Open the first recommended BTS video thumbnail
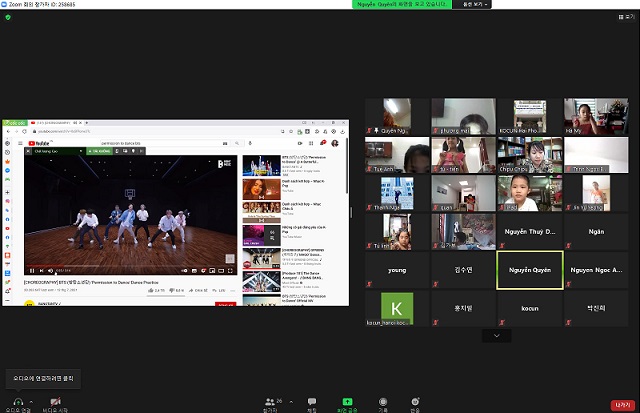This screenshot has height=413, width=640. click(x=262, y=165)
